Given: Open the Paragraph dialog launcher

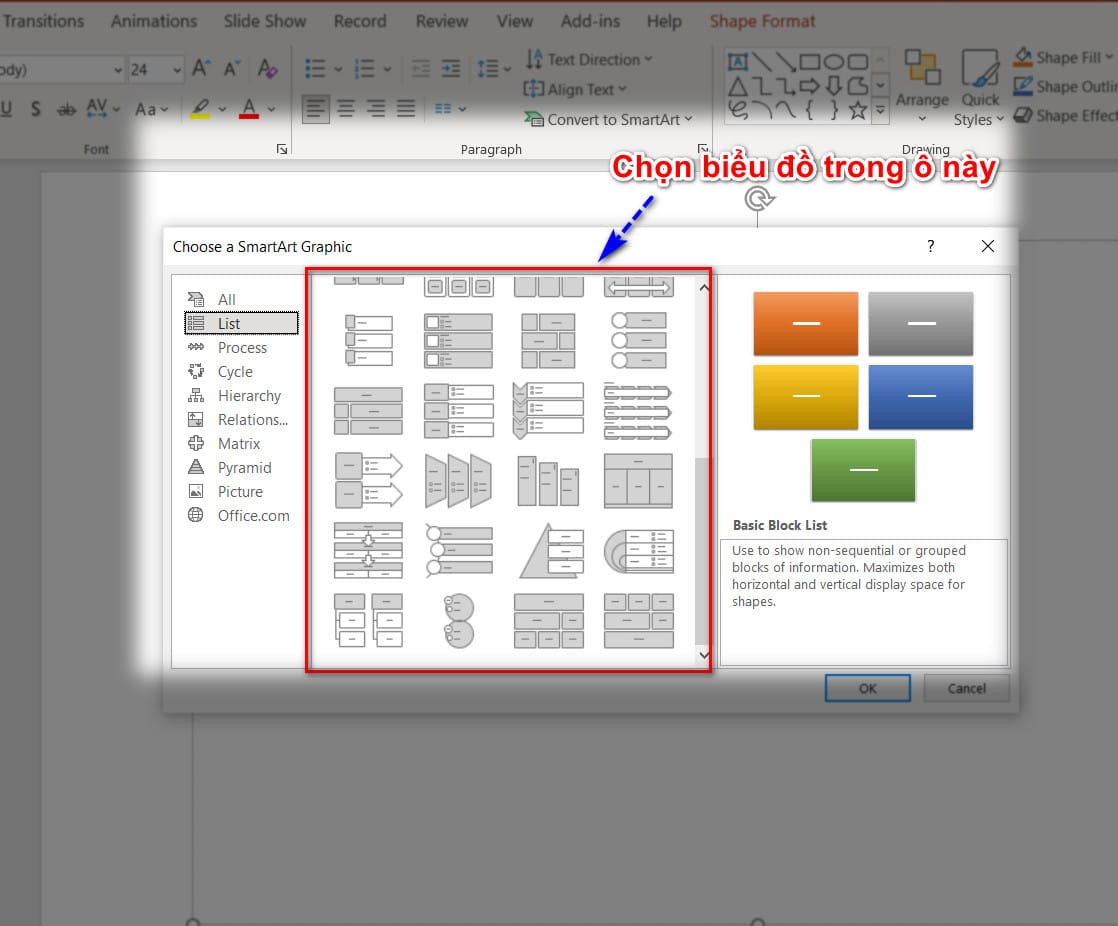Looking at the screenshot, I should click(702, 148).
